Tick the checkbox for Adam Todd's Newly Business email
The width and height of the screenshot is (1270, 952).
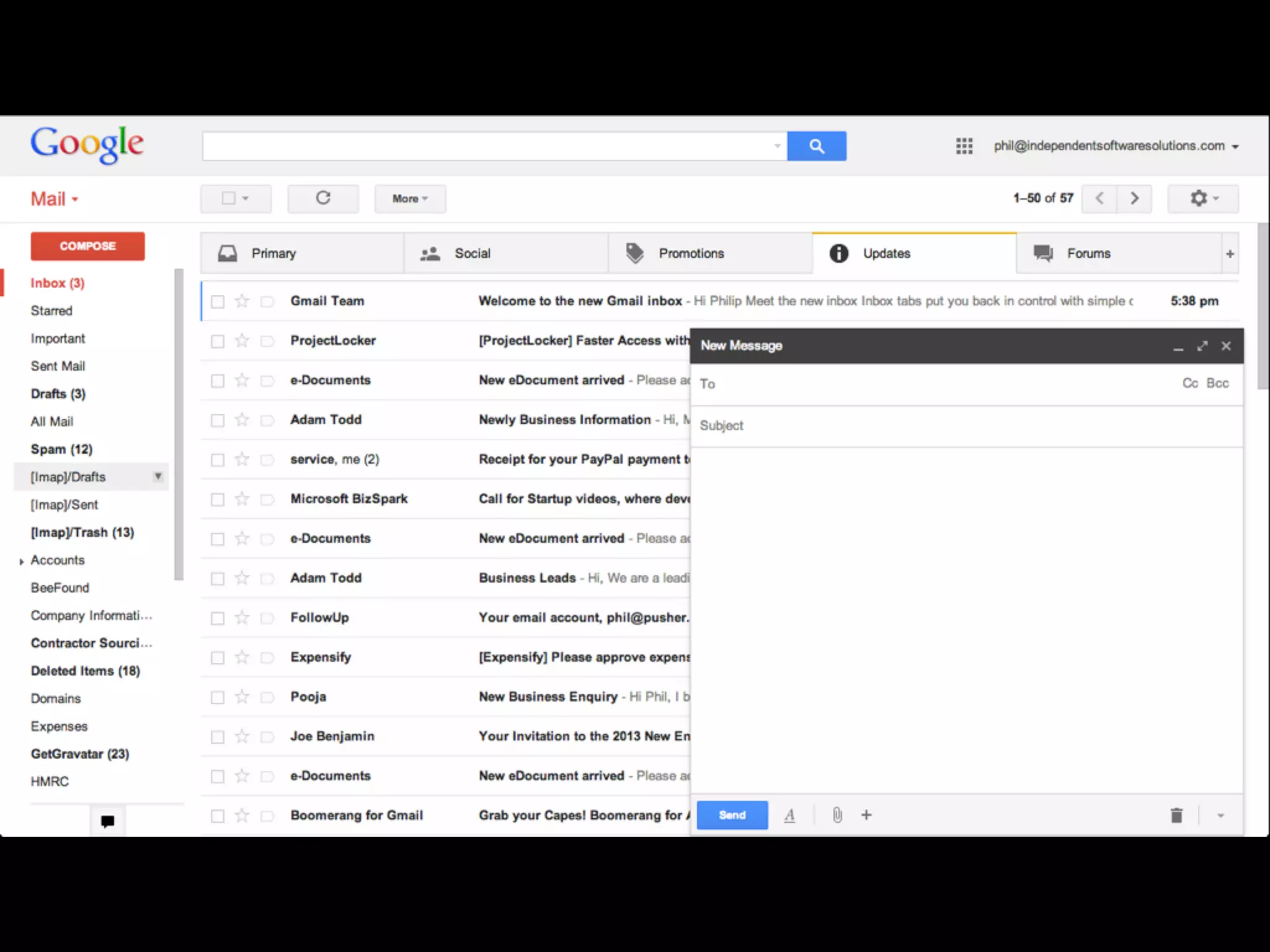tap(218, 420)
